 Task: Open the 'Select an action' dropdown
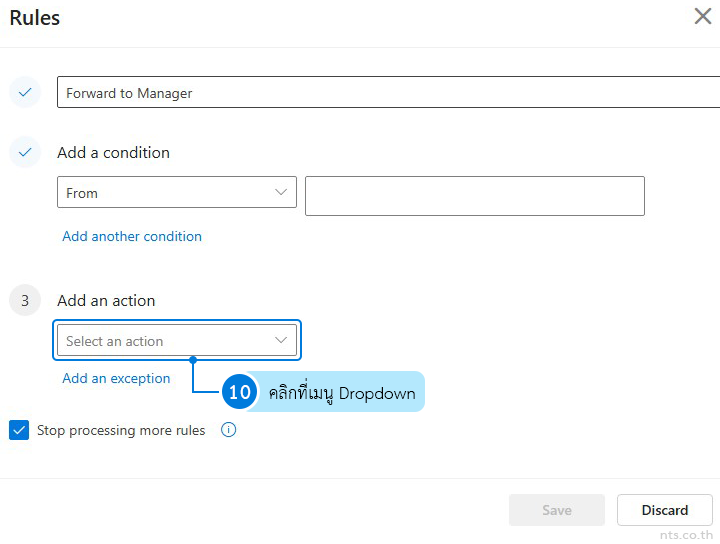tap(177, 340)
